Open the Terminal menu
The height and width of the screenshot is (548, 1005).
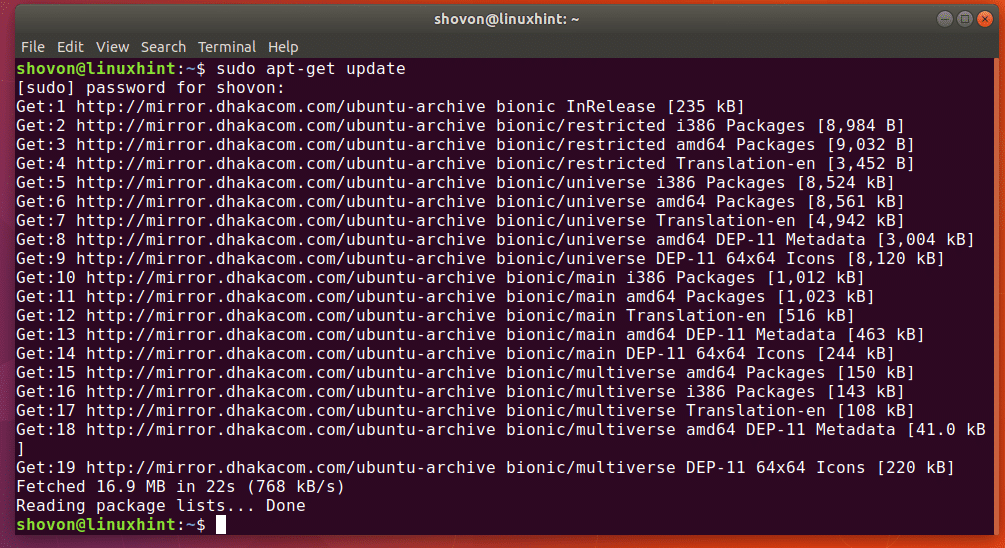tap(227, 47)
